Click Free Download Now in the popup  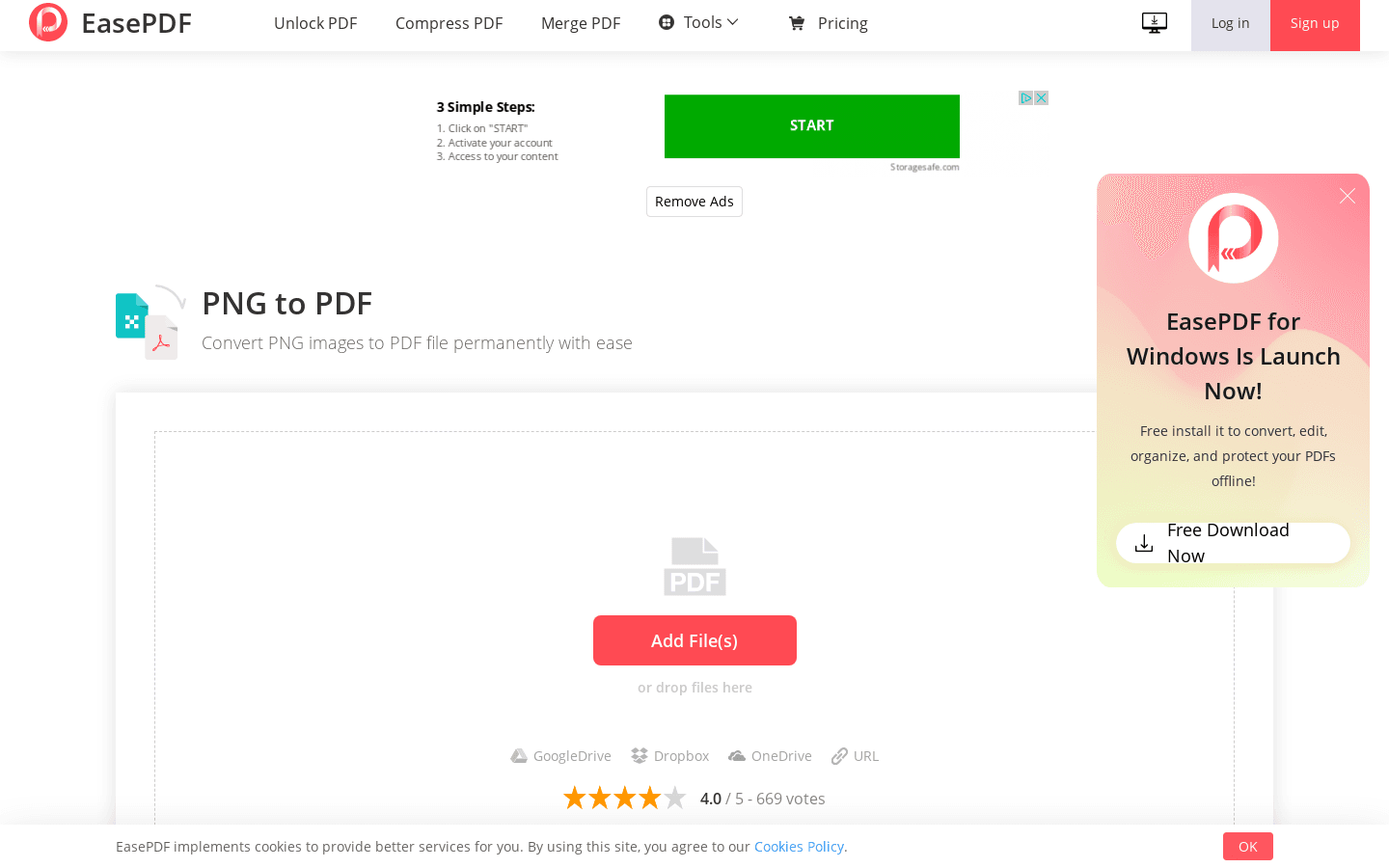pyautogui.click(x=1233, y=542)
